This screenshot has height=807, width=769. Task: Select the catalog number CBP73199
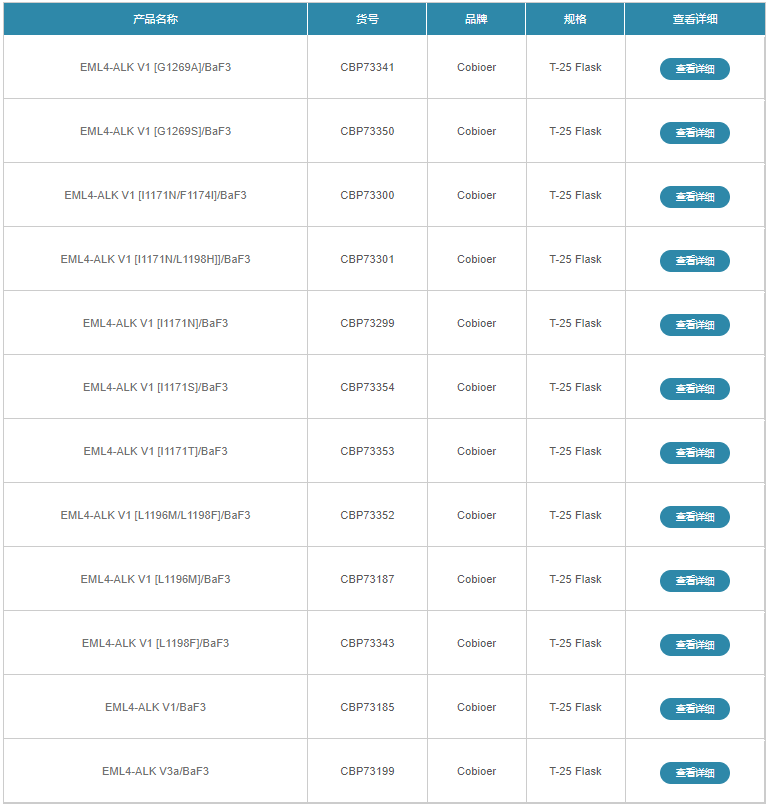tap(367, 771)
